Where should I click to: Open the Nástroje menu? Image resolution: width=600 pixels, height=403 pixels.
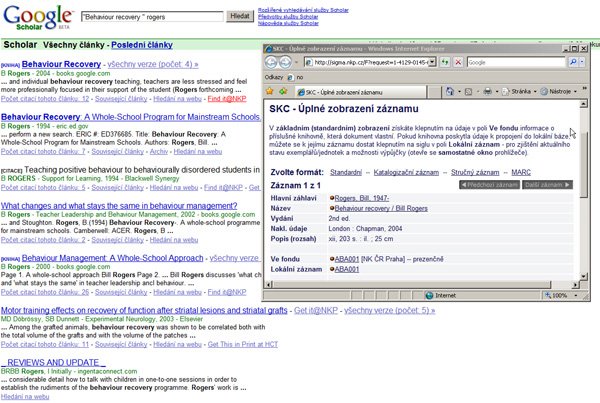tap(559, 91)
